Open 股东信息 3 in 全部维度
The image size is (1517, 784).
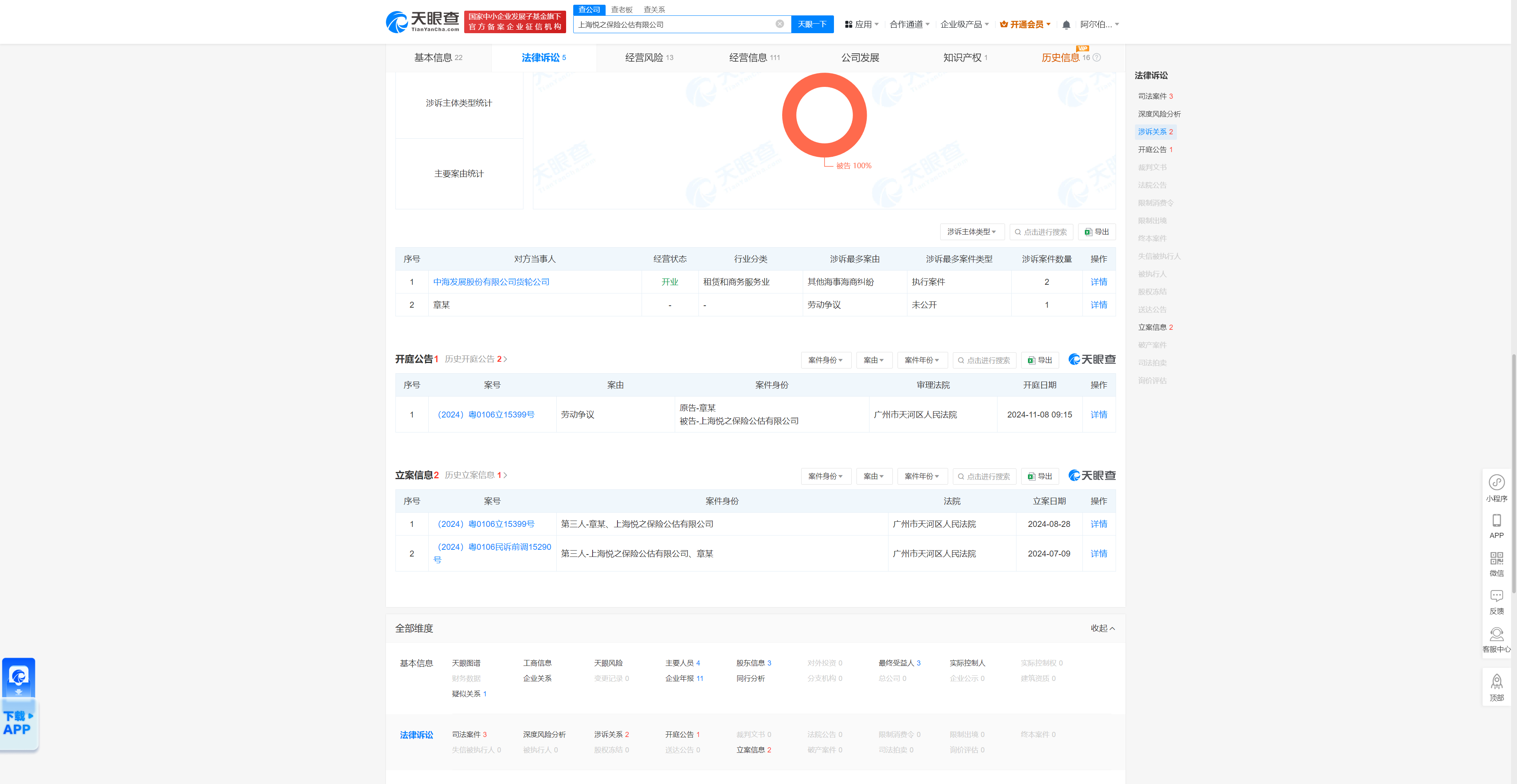point(753,663)
